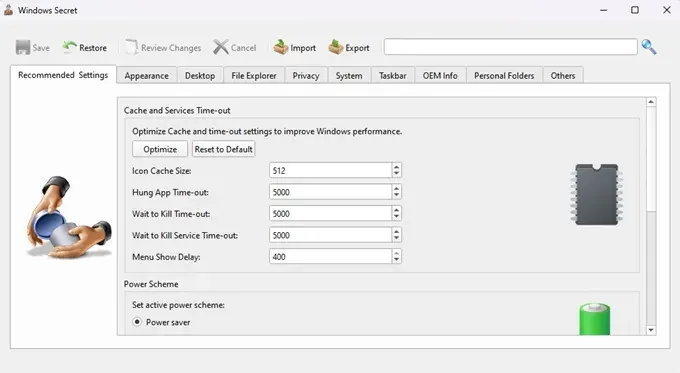Decrease Wait to Kill Service Time-out value
The image size is (680, 373).
pyautogui.click(x=396, y=238)
